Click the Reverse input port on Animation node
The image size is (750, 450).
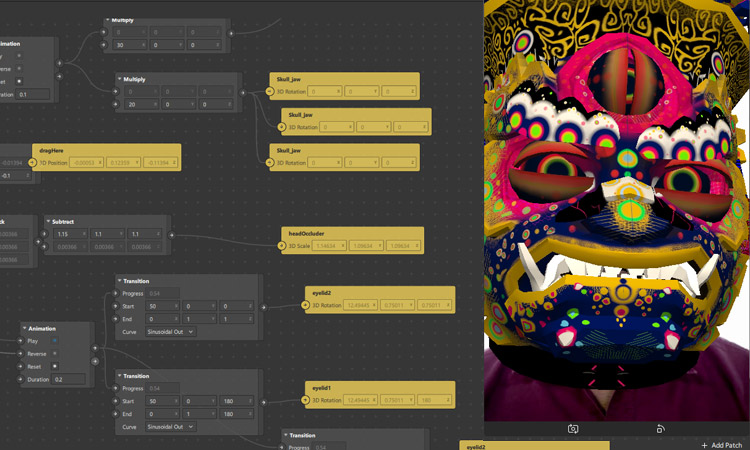coord(20,354)
